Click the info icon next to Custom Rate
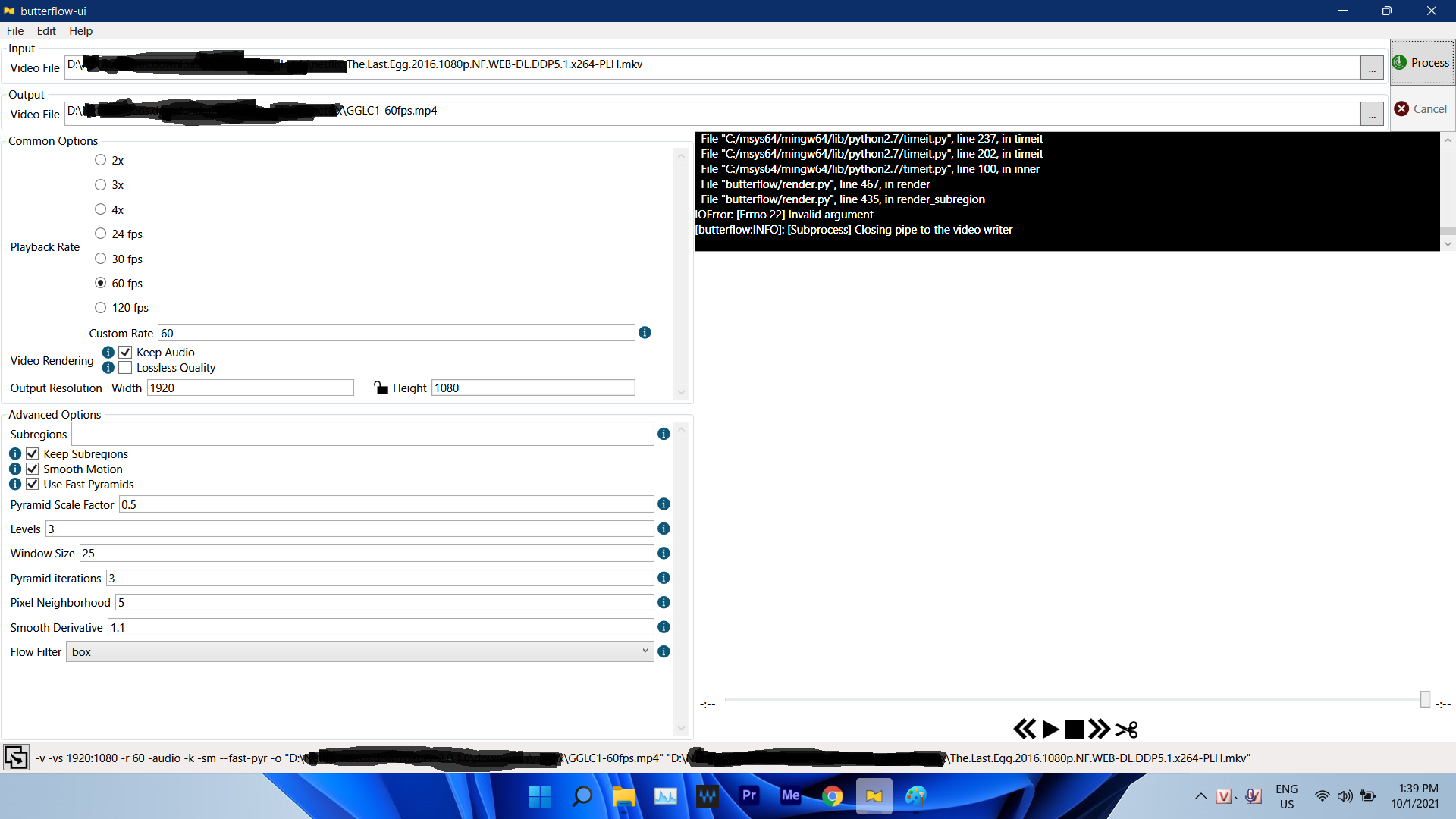This screenshot has height=819, width=1456. click(x=645, y=333)
